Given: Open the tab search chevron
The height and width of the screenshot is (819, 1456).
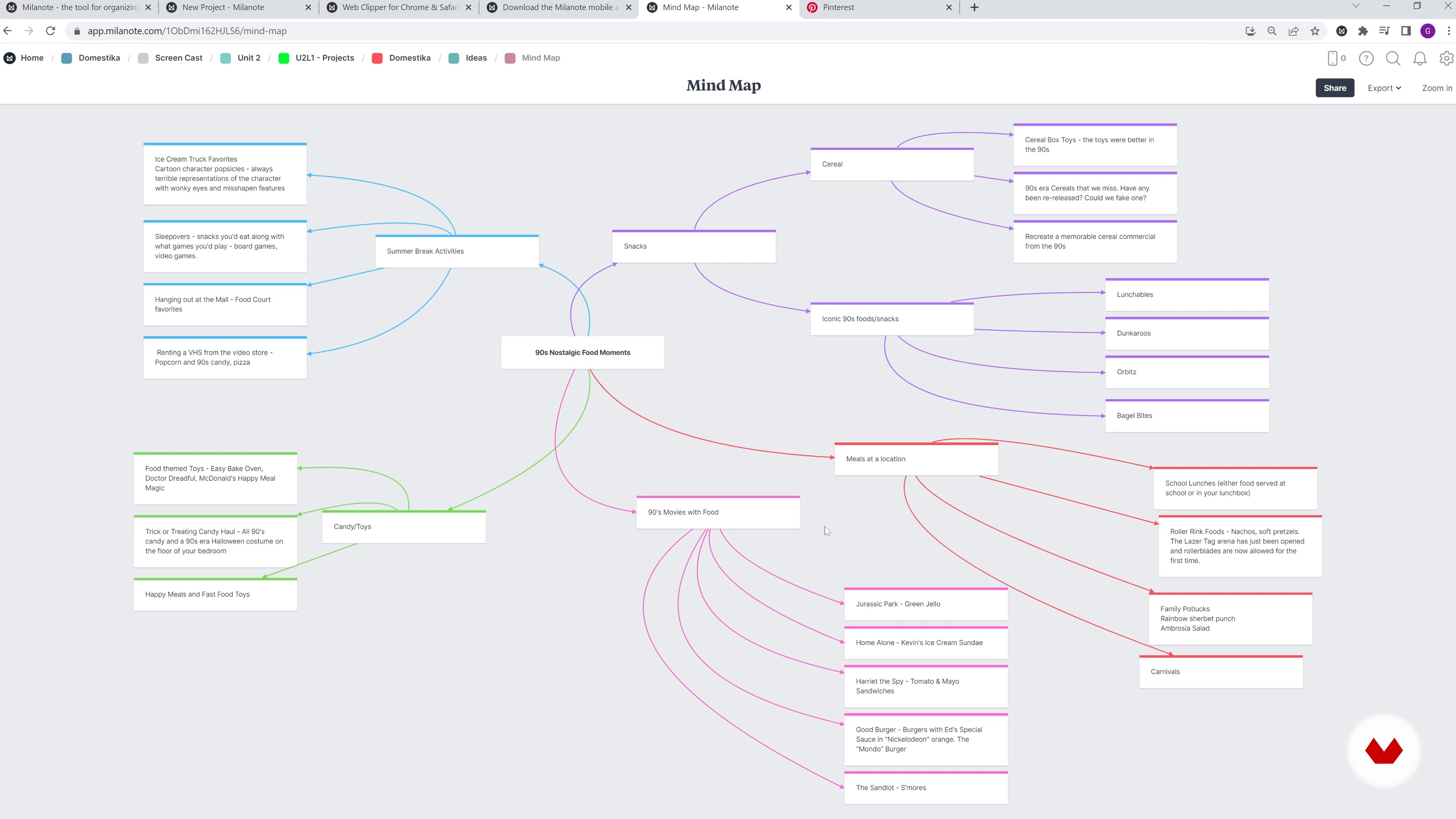Looking at the screenshot, I should [1356, 6].
